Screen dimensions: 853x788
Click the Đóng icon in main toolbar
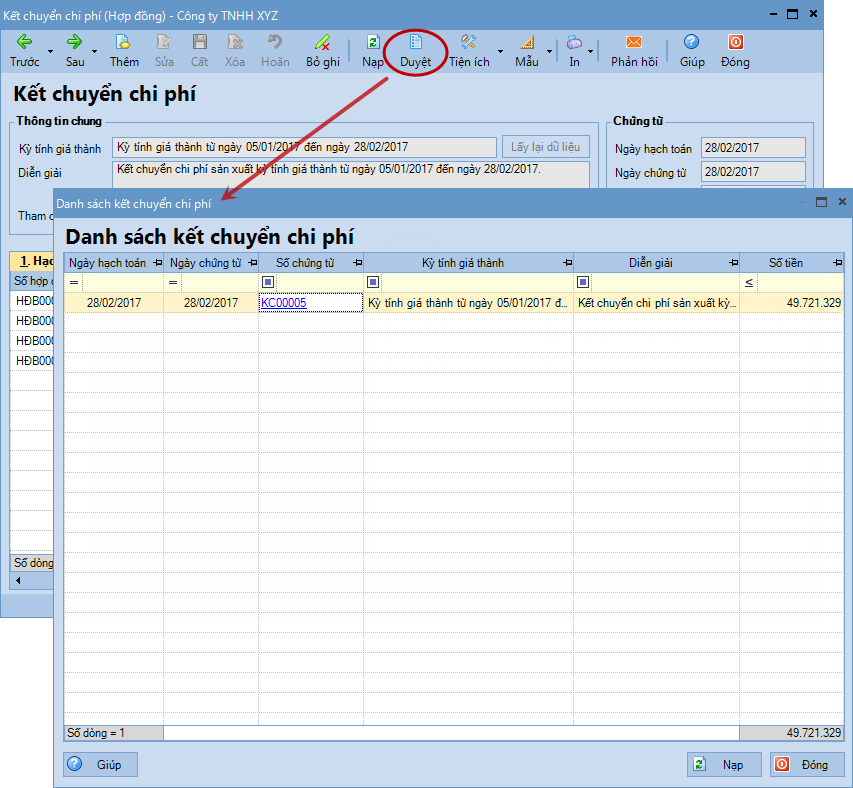click(x=735, y=42)
